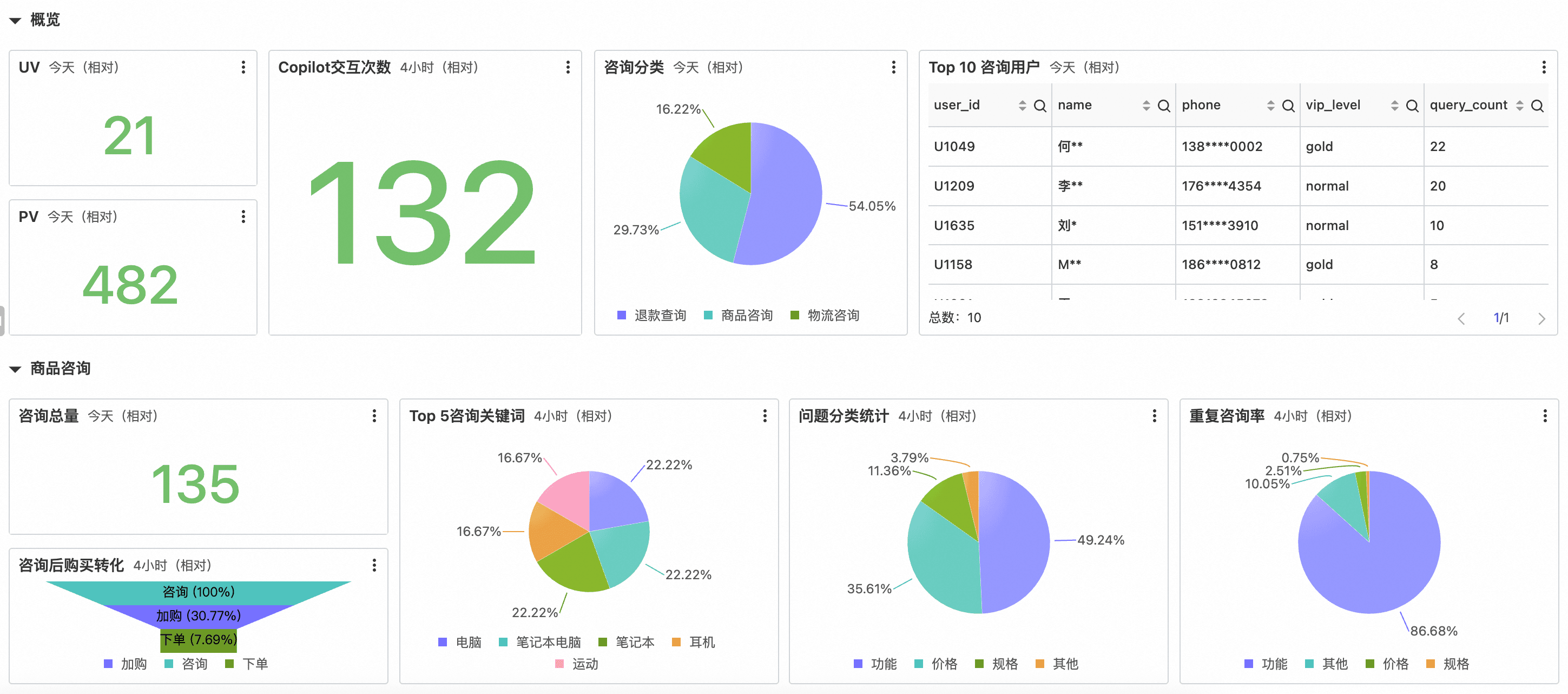This screenshot has height=694, width=1568.
Task: Open the PV card's three-dot menu
Action: coord(243,216)
